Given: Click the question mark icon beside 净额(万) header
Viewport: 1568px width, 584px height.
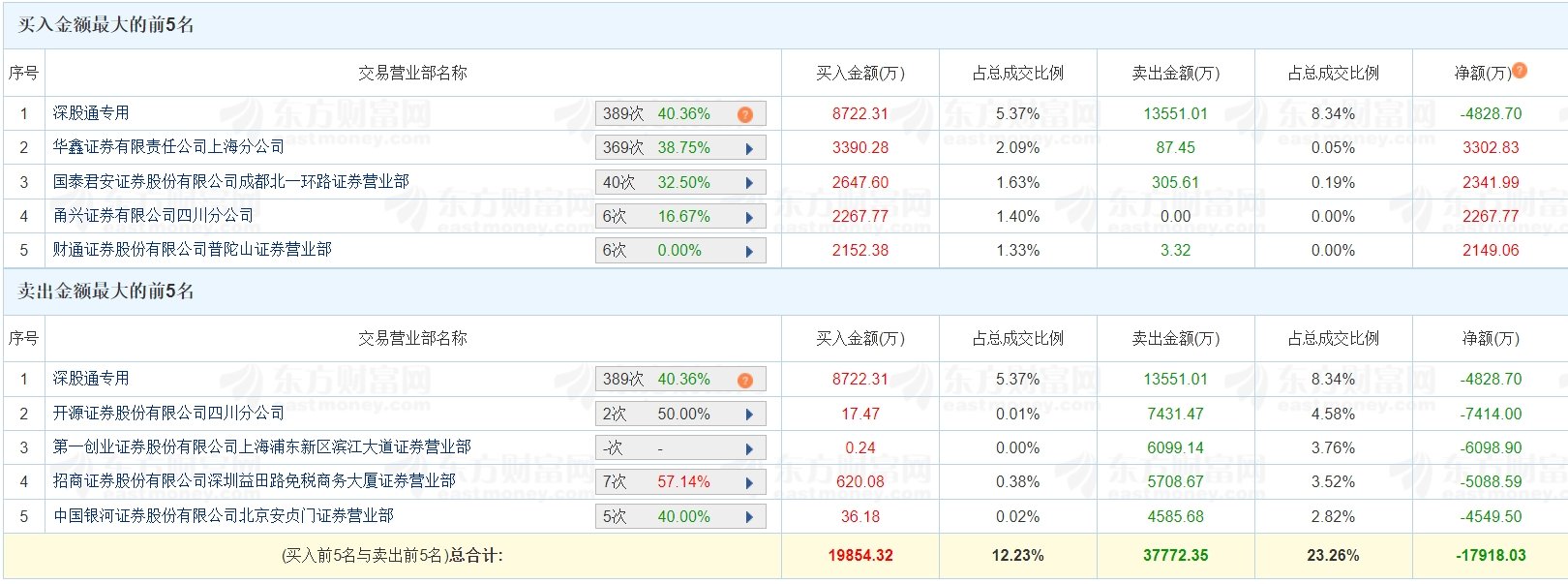Looking at the screenshot, I should tap(1520, 70).
